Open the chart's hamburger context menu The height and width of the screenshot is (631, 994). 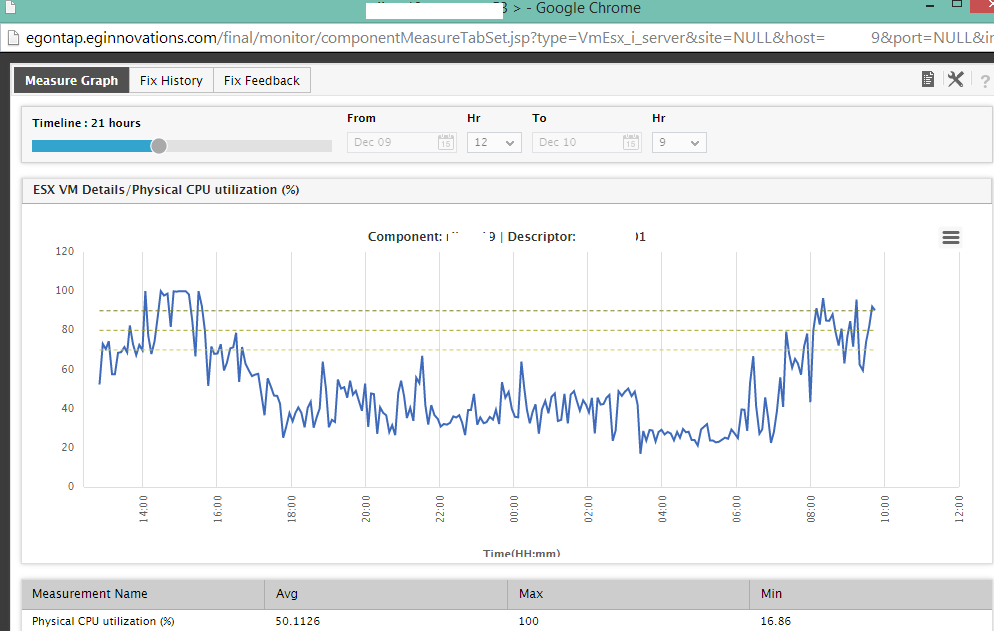coord(950,237)
